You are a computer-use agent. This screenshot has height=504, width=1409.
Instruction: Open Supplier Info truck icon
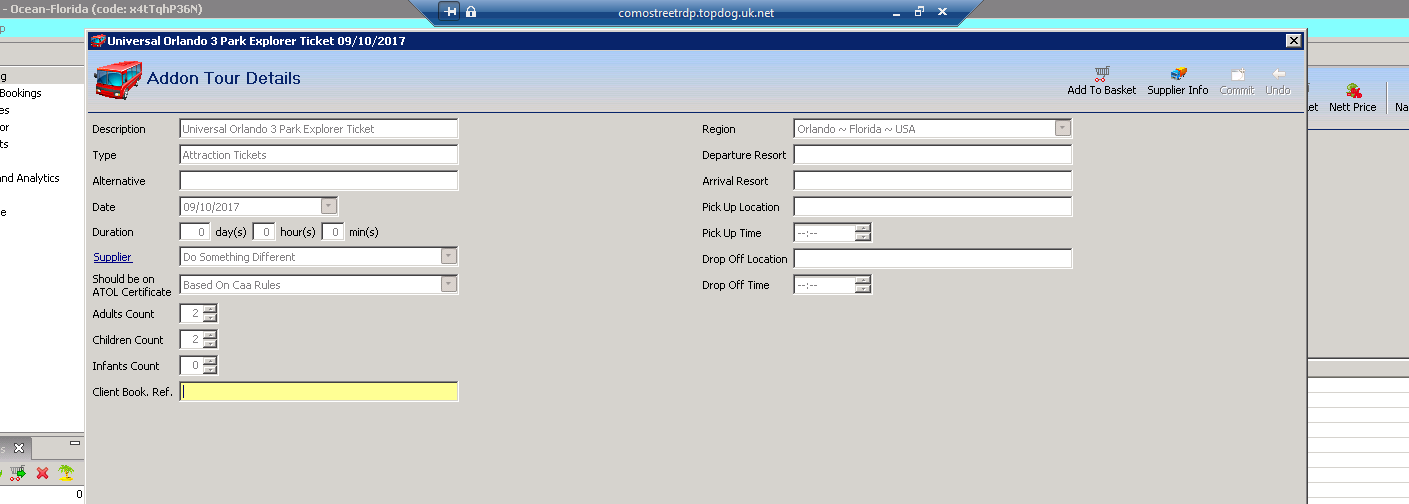[1178, 74]
